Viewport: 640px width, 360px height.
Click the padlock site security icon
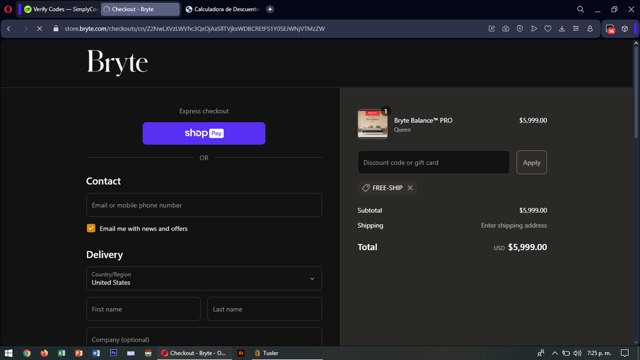tap(56, 29)
